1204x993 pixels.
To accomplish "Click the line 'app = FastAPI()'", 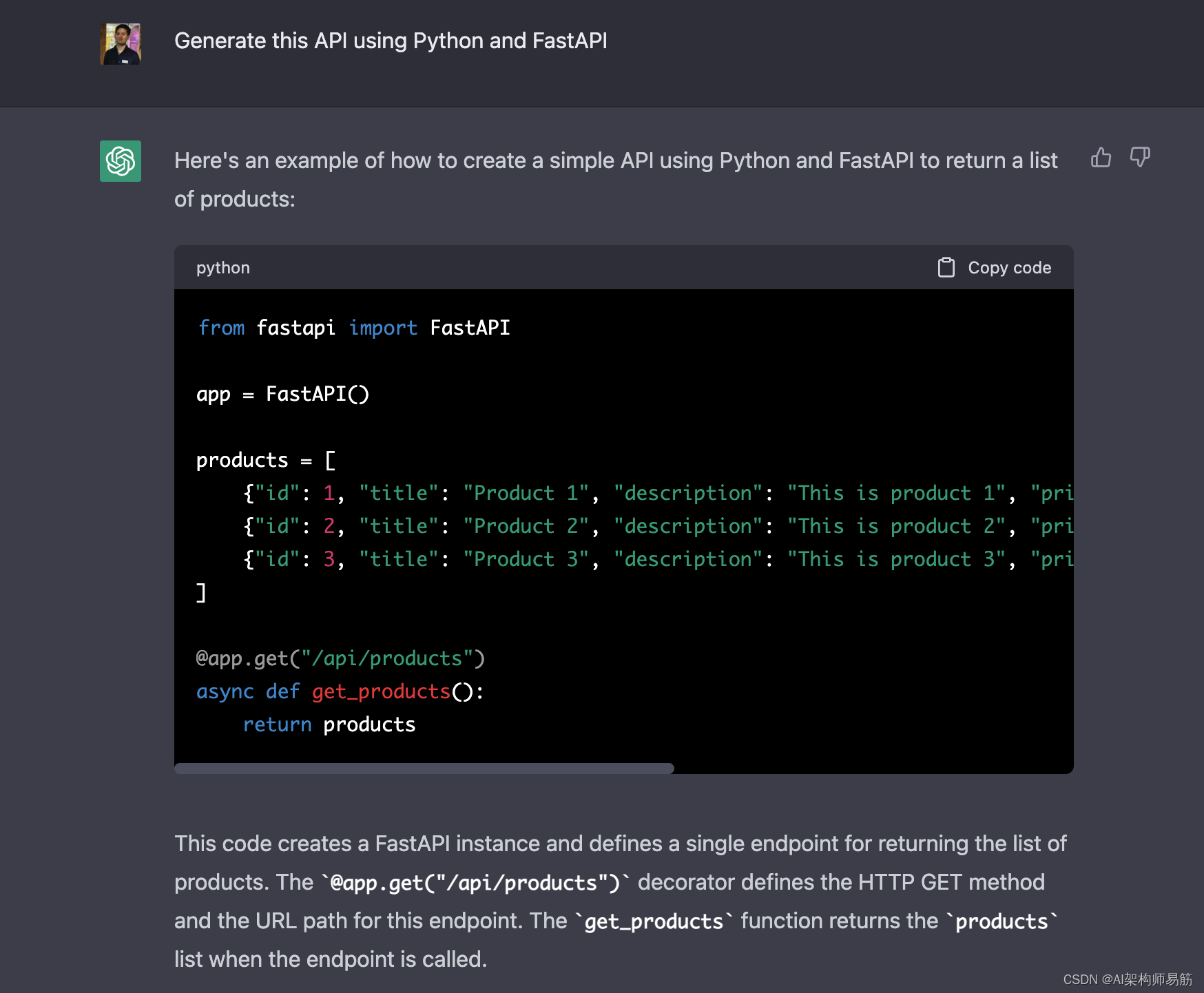I will pos(283,394).
